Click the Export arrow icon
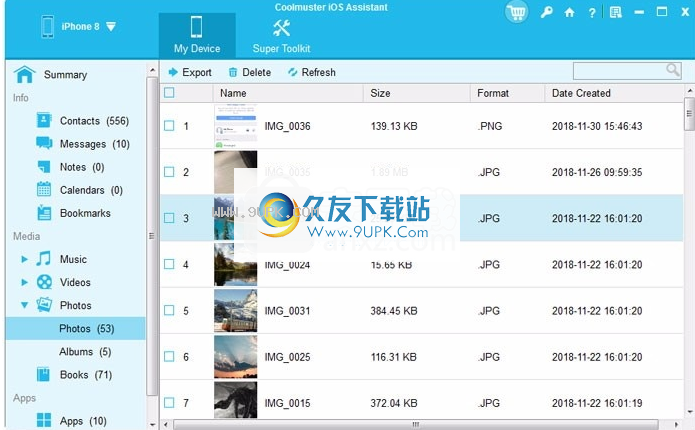This screenshot has width=695, height=430. click(173, 72)
